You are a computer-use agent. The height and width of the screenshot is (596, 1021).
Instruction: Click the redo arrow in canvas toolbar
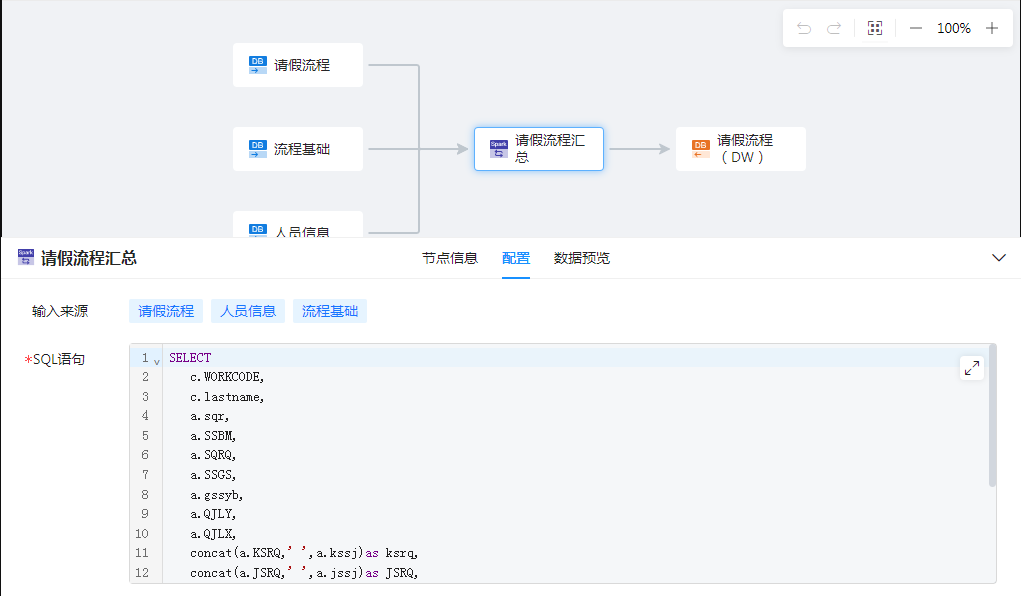pyautogui.click(x=834, y=28)
